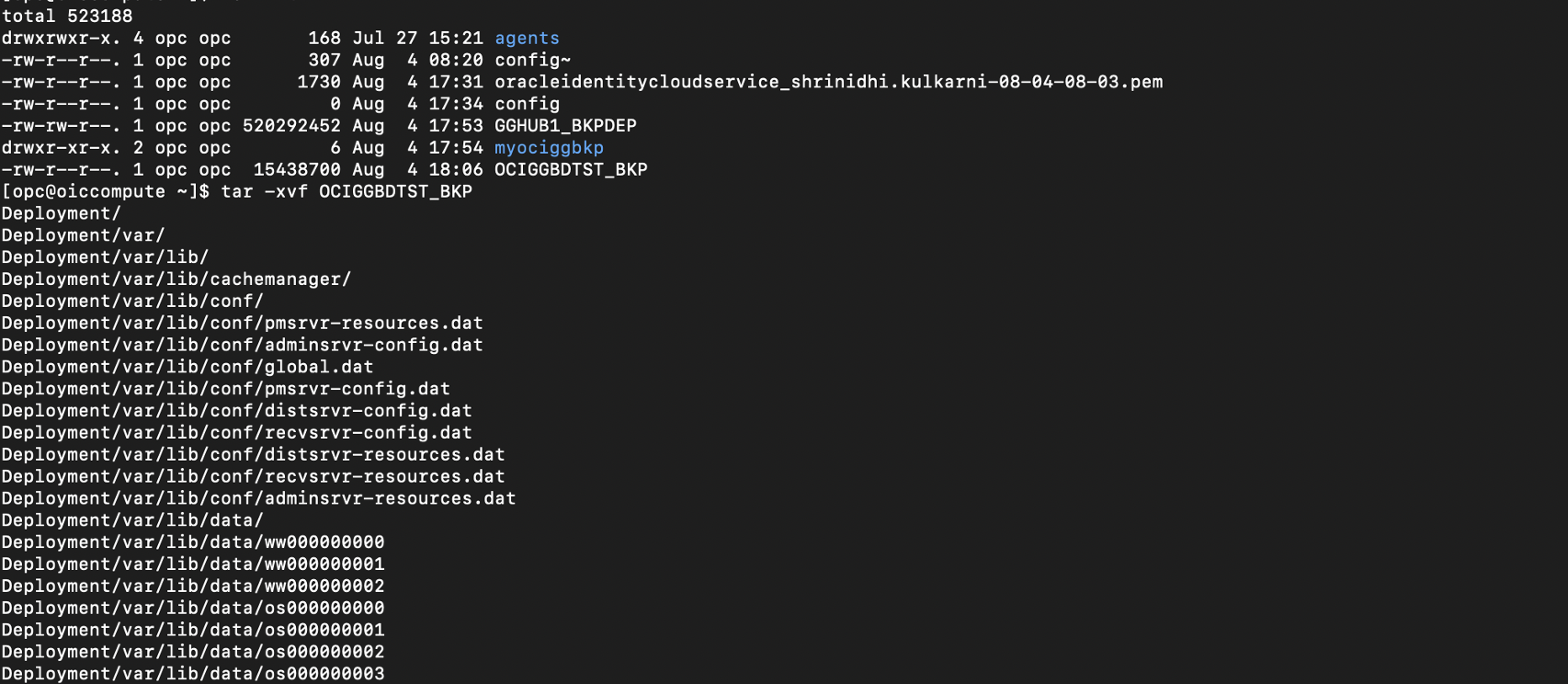Image resolution: width=1568 pixels, height=684 pixels.
Task: Click the distsrvr-config.dat output line
Action: [236, 410]
